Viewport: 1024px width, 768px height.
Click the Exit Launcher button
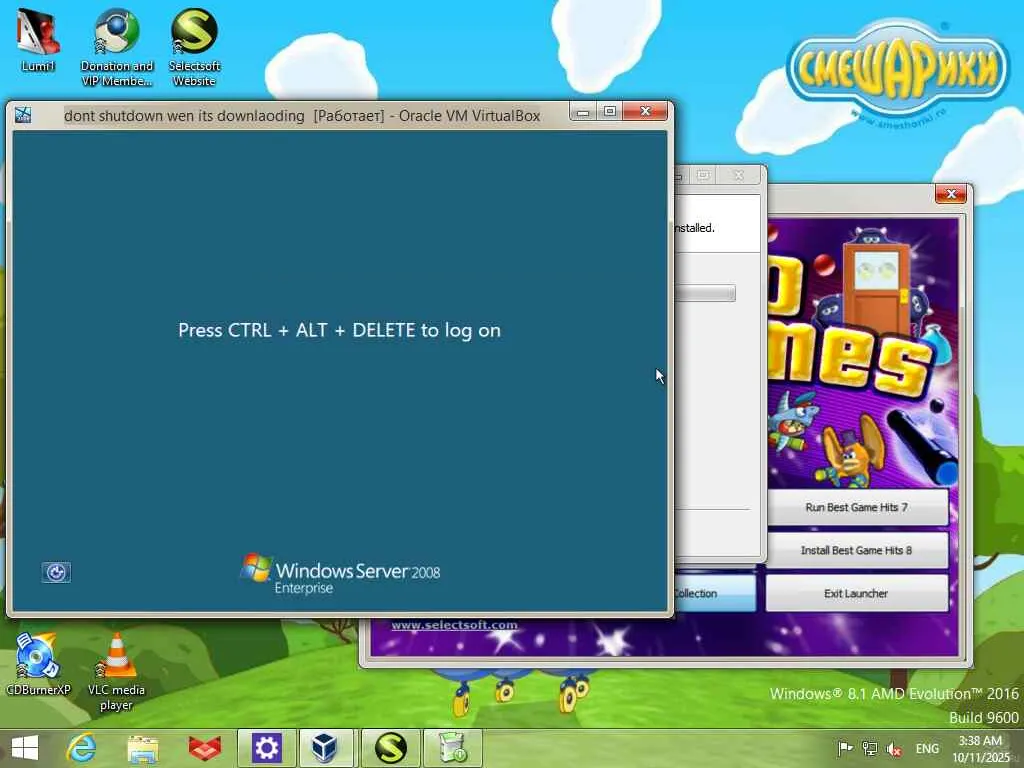(856, 593)
